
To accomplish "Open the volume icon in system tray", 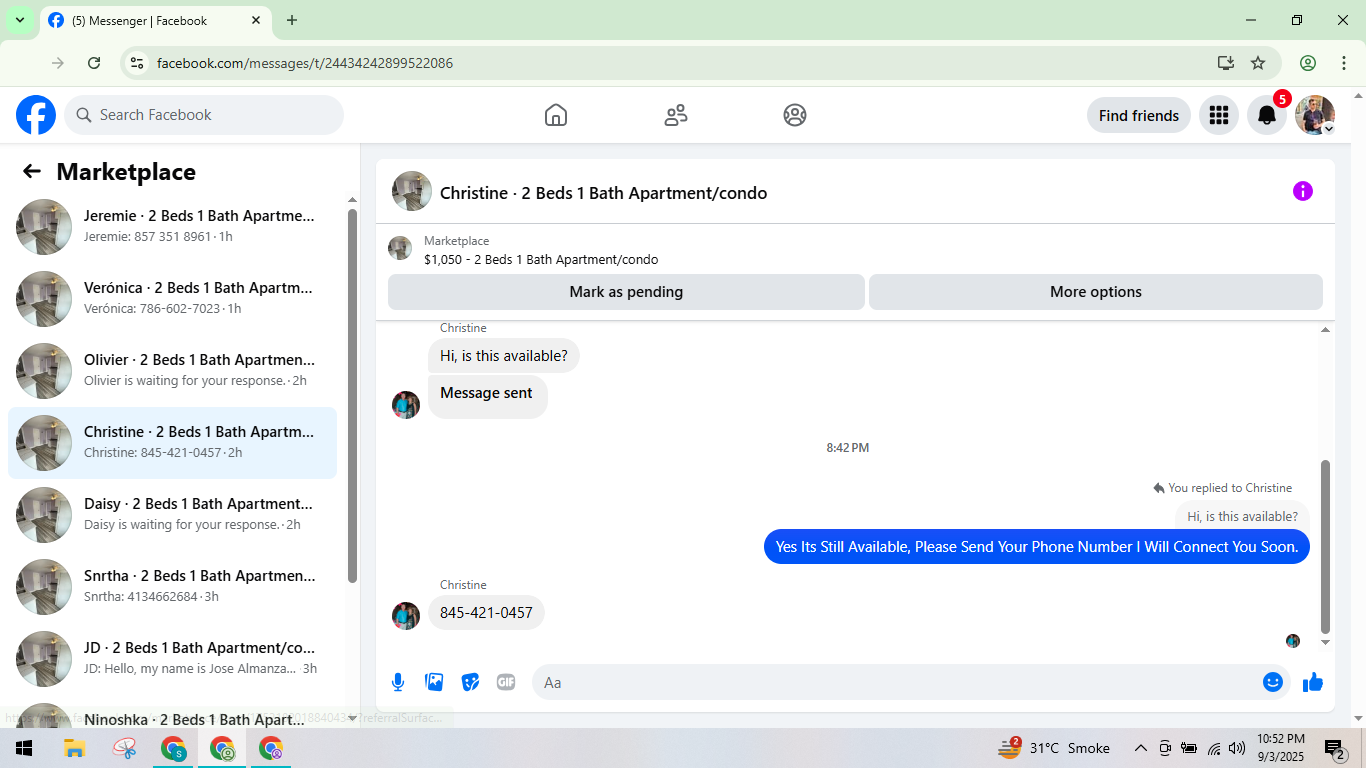I will pyautogui.click(x=1237, y=748).
